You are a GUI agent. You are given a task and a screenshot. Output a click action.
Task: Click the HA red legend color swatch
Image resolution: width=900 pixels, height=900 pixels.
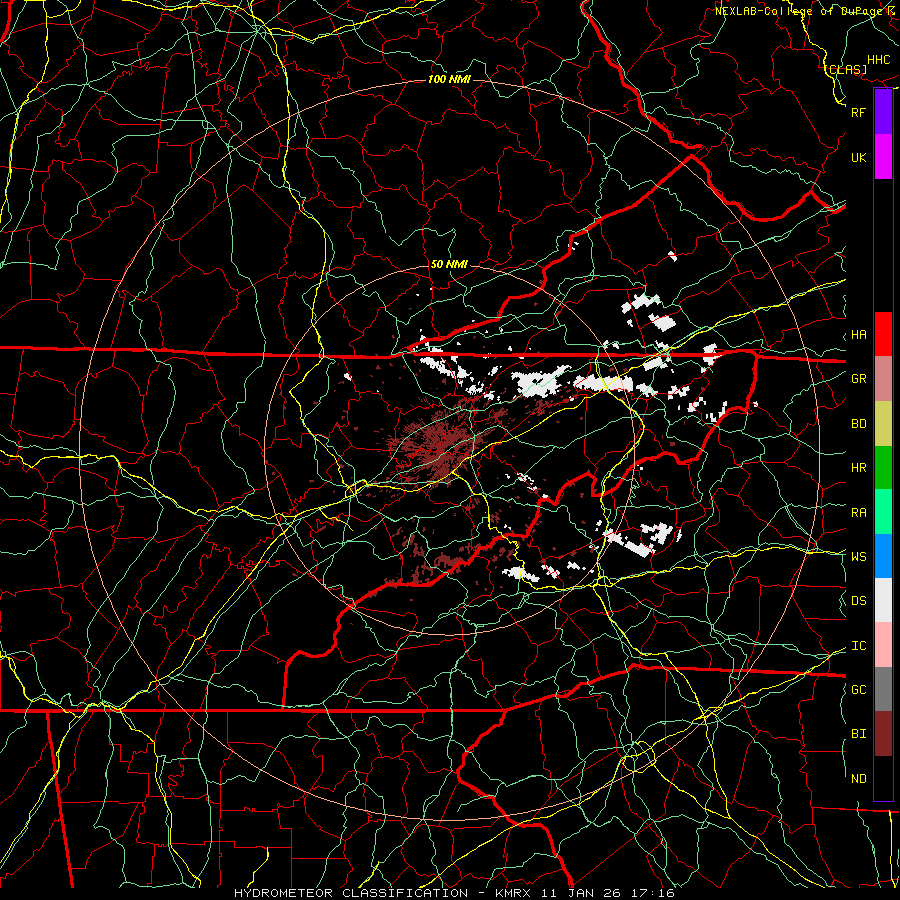coord(883,334)
